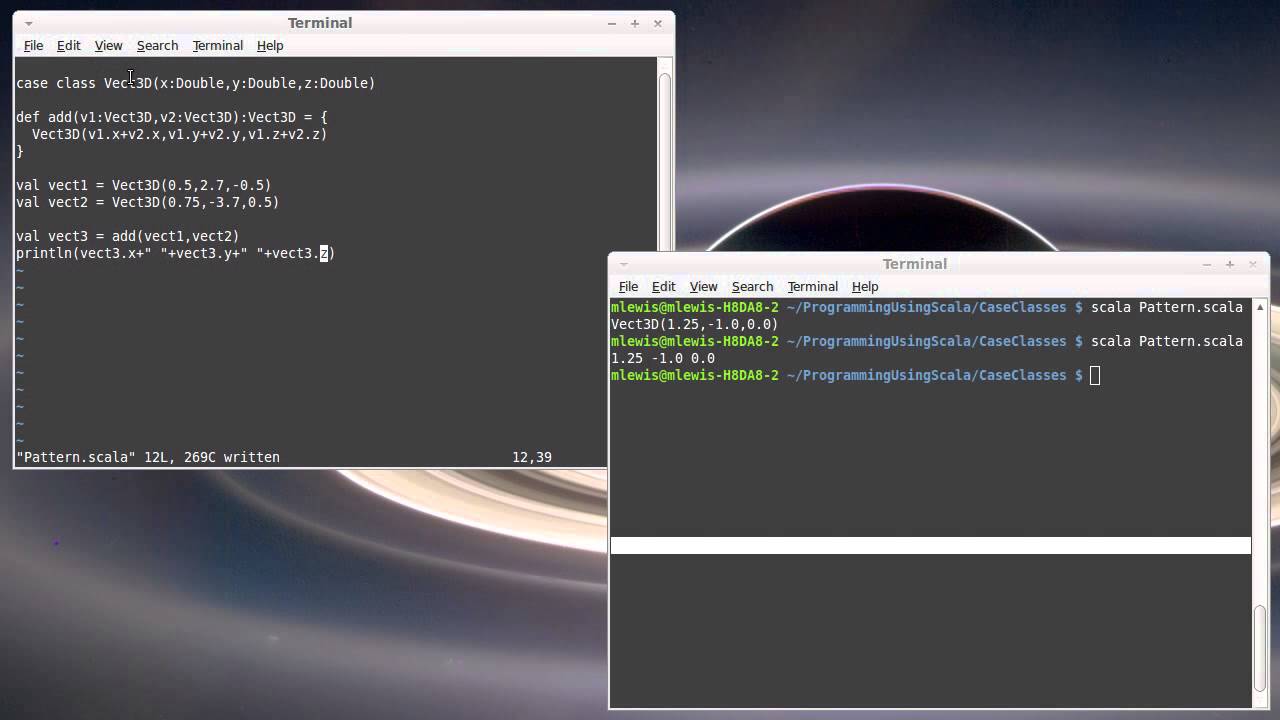Image resolution: width=1280 pixels, height=720 pixels.
Task: Click the 12,39 cursor position indicator
Action: click(532, 457)
